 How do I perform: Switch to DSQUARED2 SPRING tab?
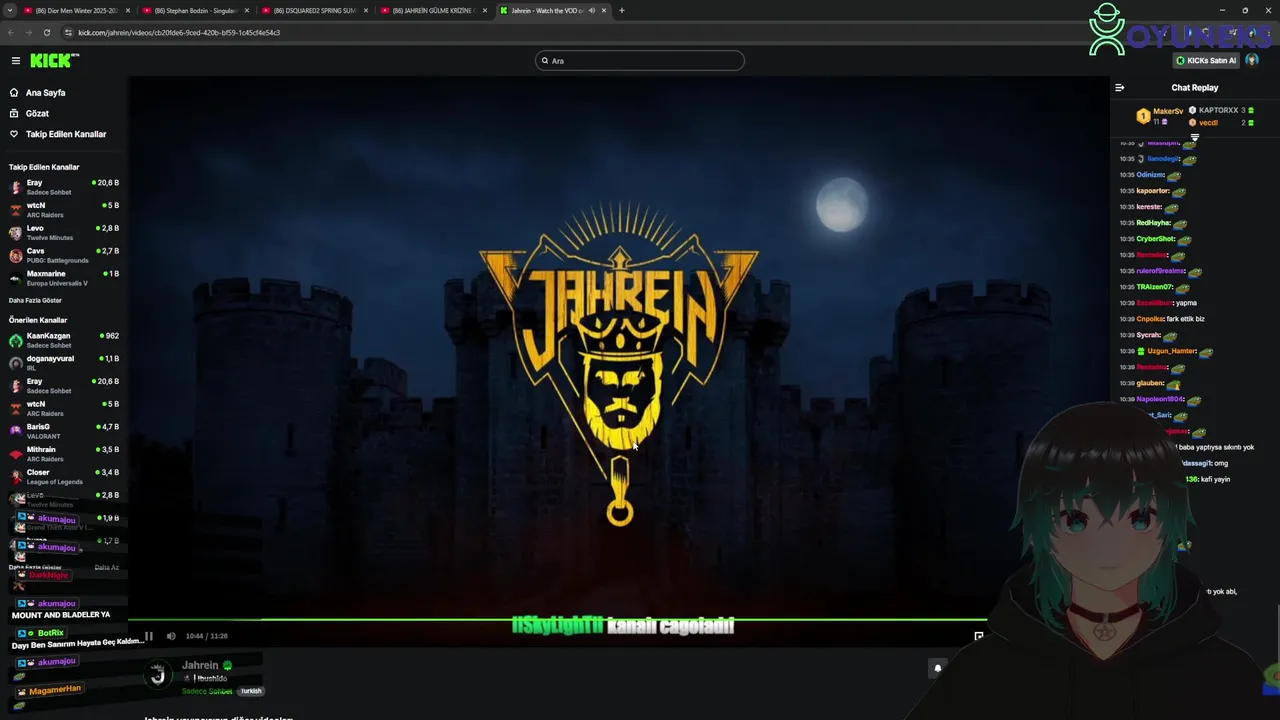tap(313, 10)
